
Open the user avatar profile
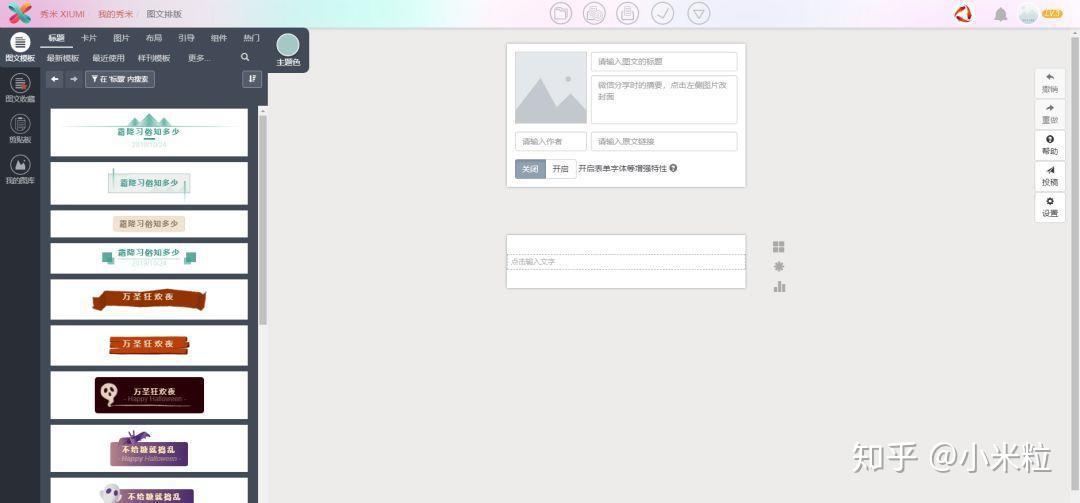pyautogui.click(x=1028, y=14)
